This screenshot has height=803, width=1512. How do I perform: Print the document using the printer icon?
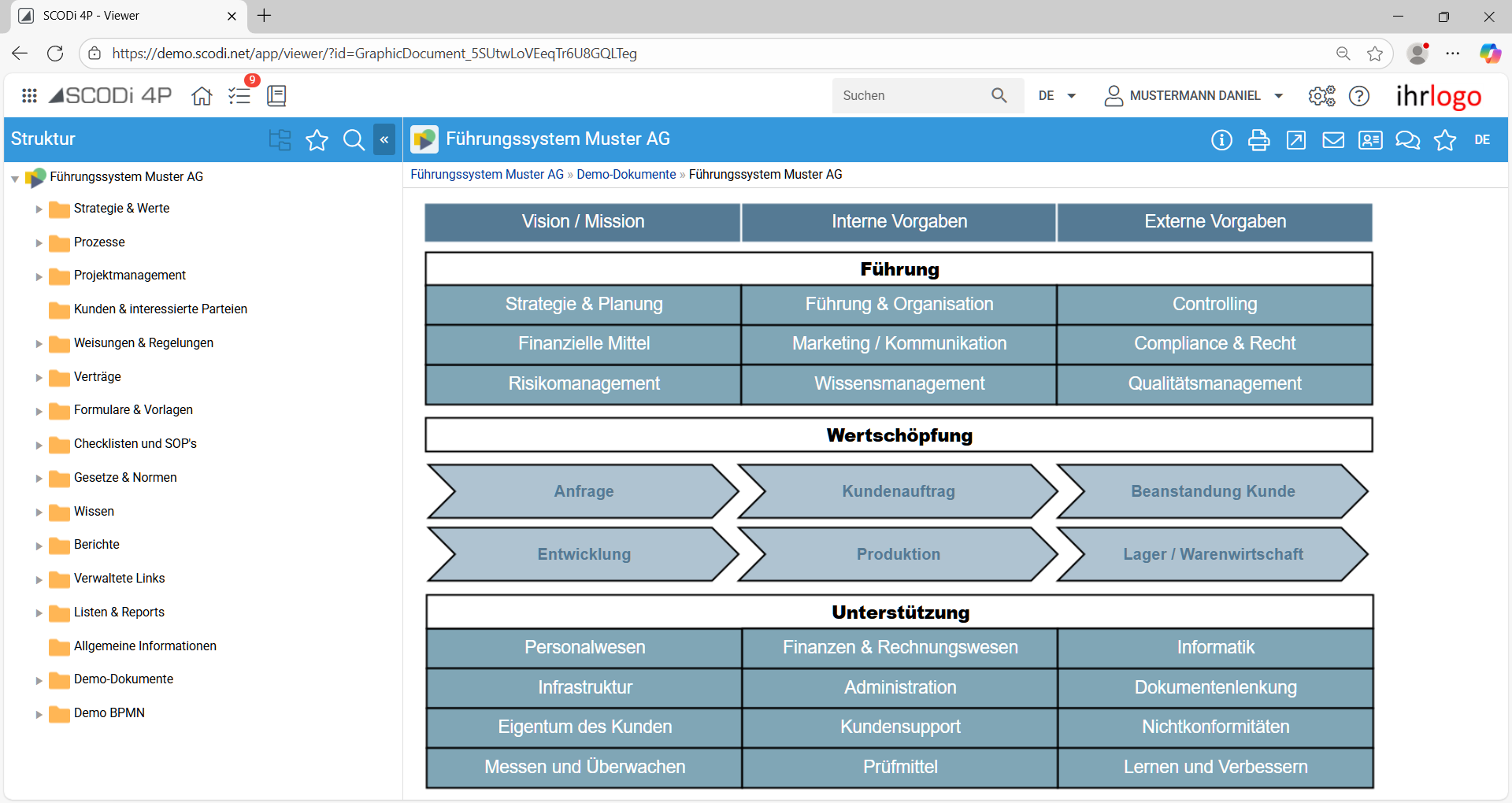pos(1258,140)
